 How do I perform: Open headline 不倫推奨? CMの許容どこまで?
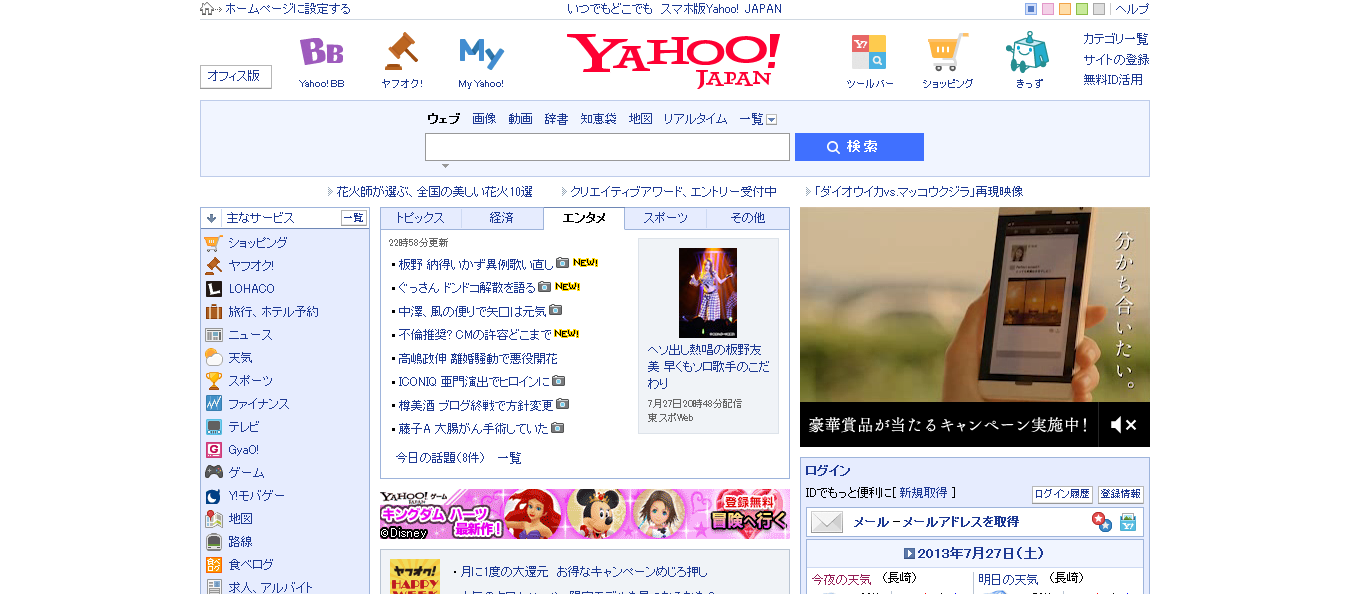(475, 334)
